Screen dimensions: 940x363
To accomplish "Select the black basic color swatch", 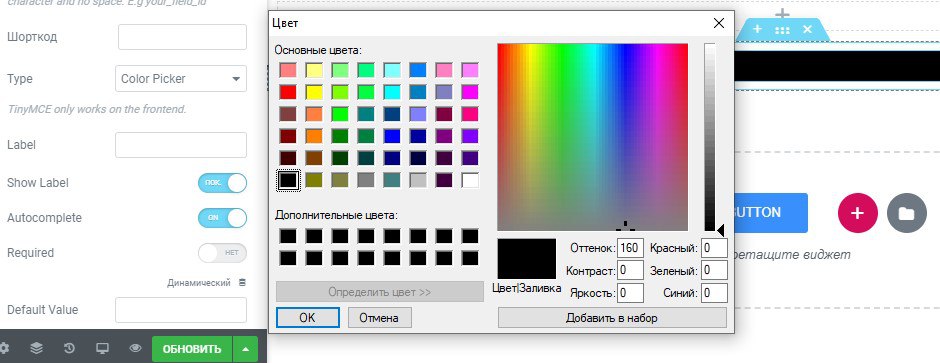I will pyautogui.click(x=288, y=180).
